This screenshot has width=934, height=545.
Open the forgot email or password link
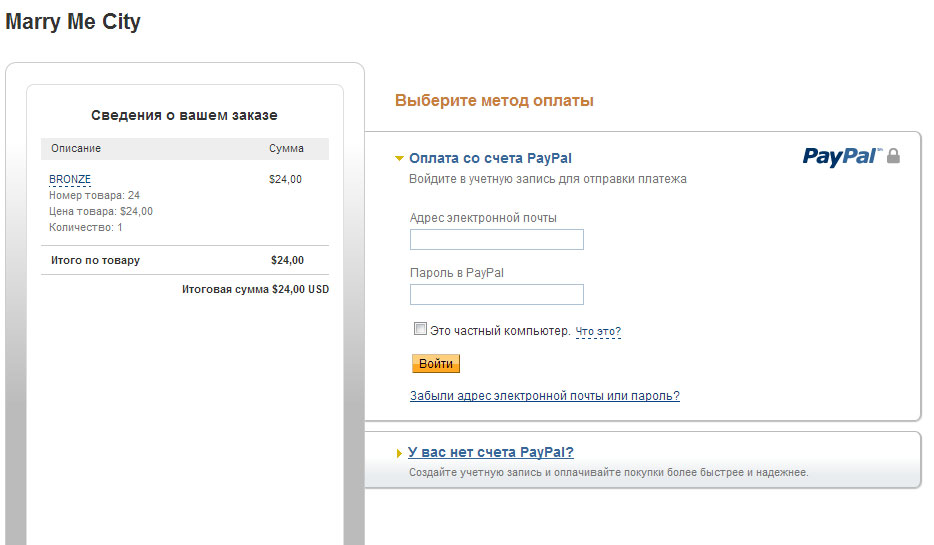(544, 395)
